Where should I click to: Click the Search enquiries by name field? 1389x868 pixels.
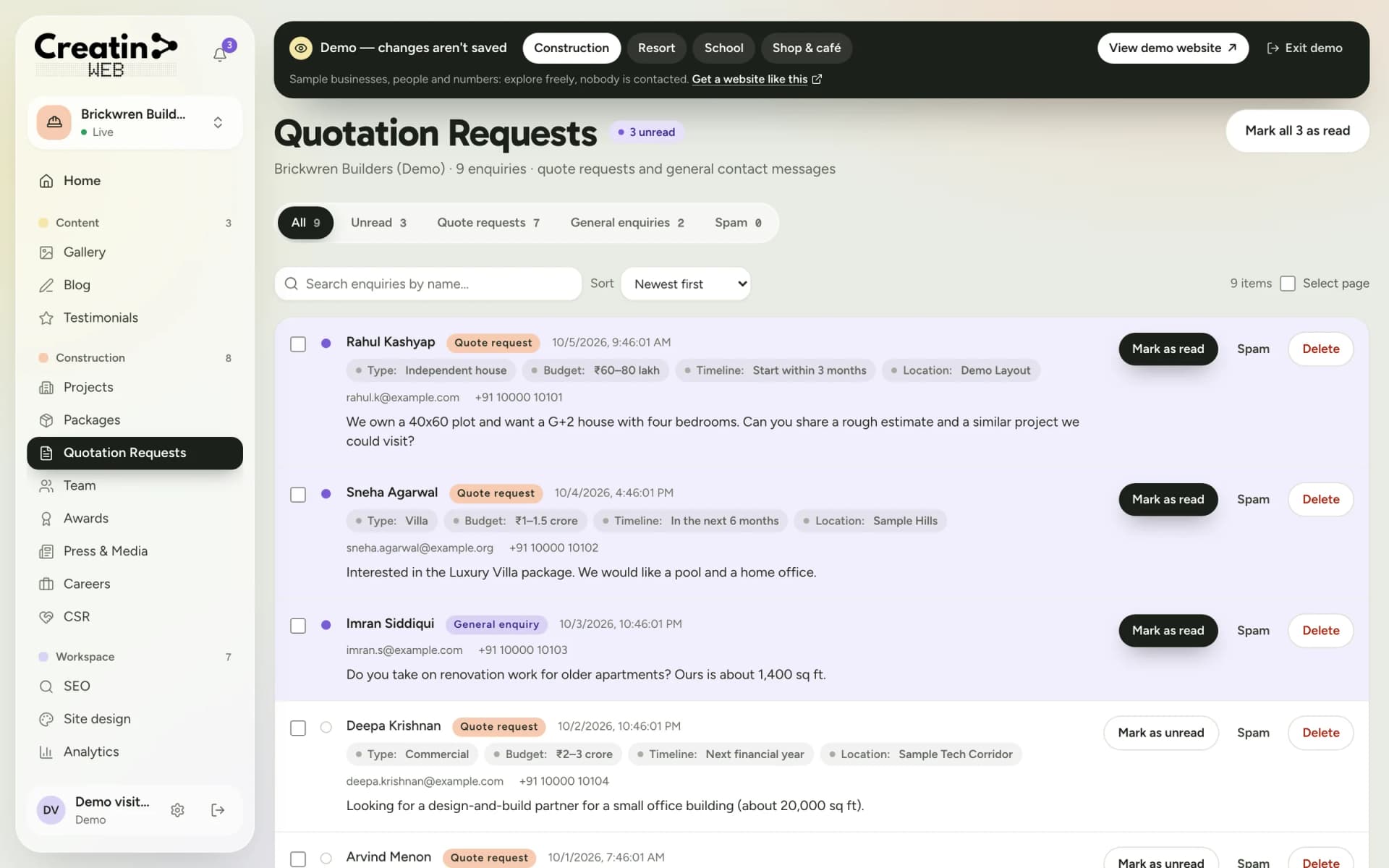(428, 284)
